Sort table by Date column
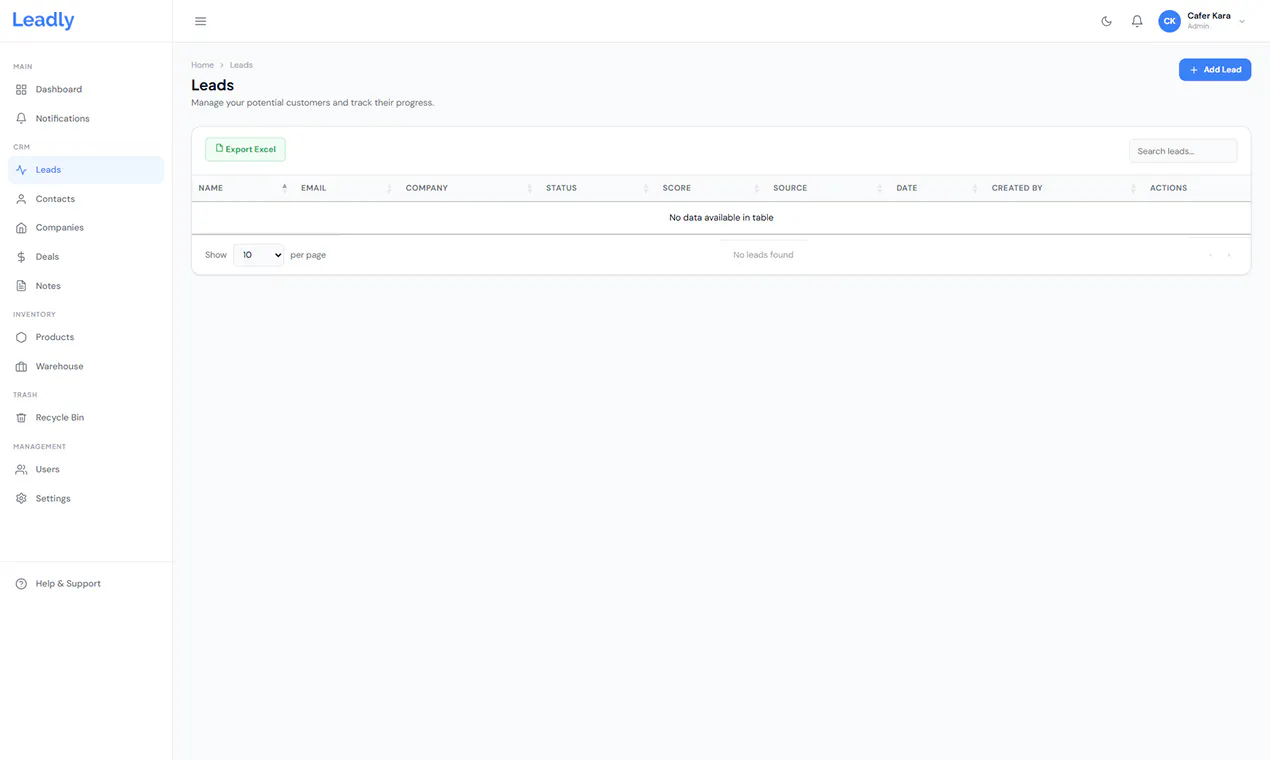1270x760 pixels. point(937,188)
